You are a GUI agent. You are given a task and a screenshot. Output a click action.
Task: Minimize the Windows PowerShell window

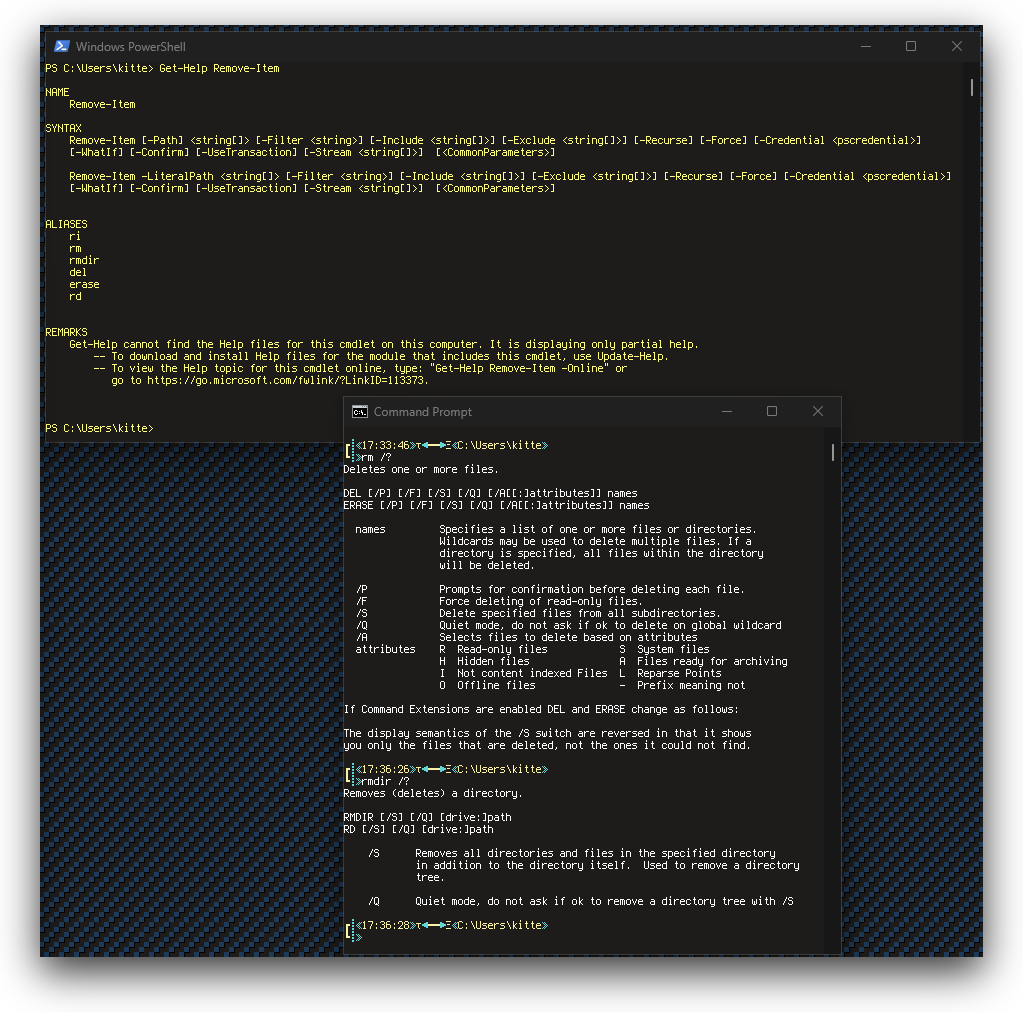click(866, 46)
